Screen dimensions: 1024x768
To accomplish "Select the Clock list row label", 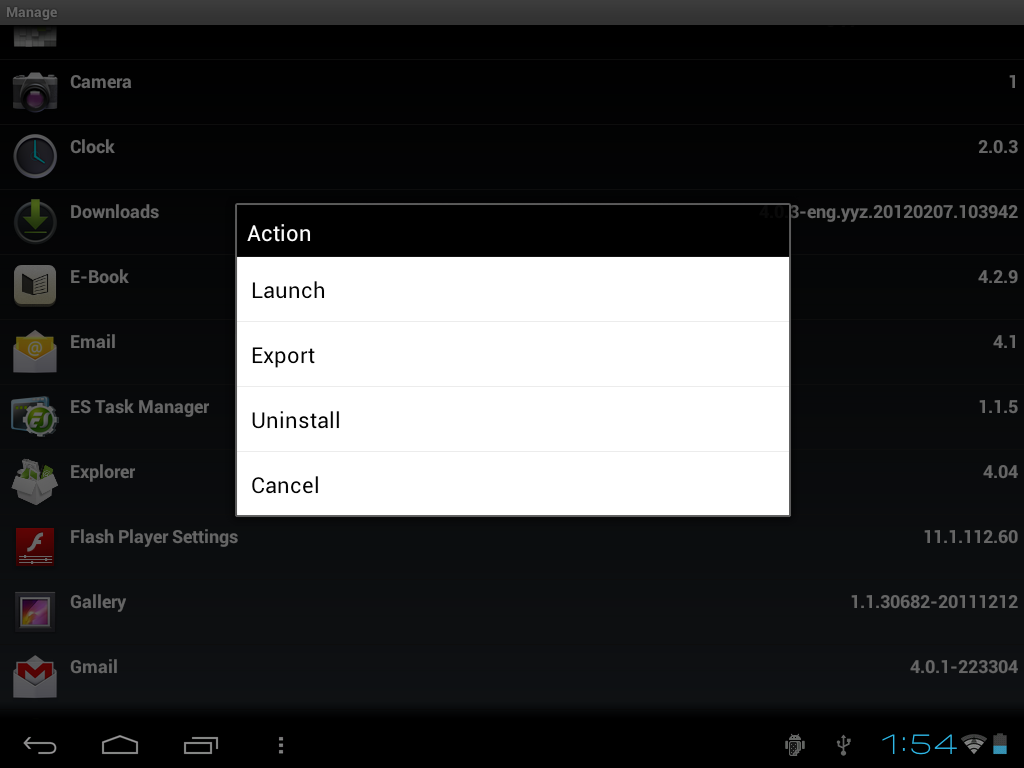I will [92, 147].
